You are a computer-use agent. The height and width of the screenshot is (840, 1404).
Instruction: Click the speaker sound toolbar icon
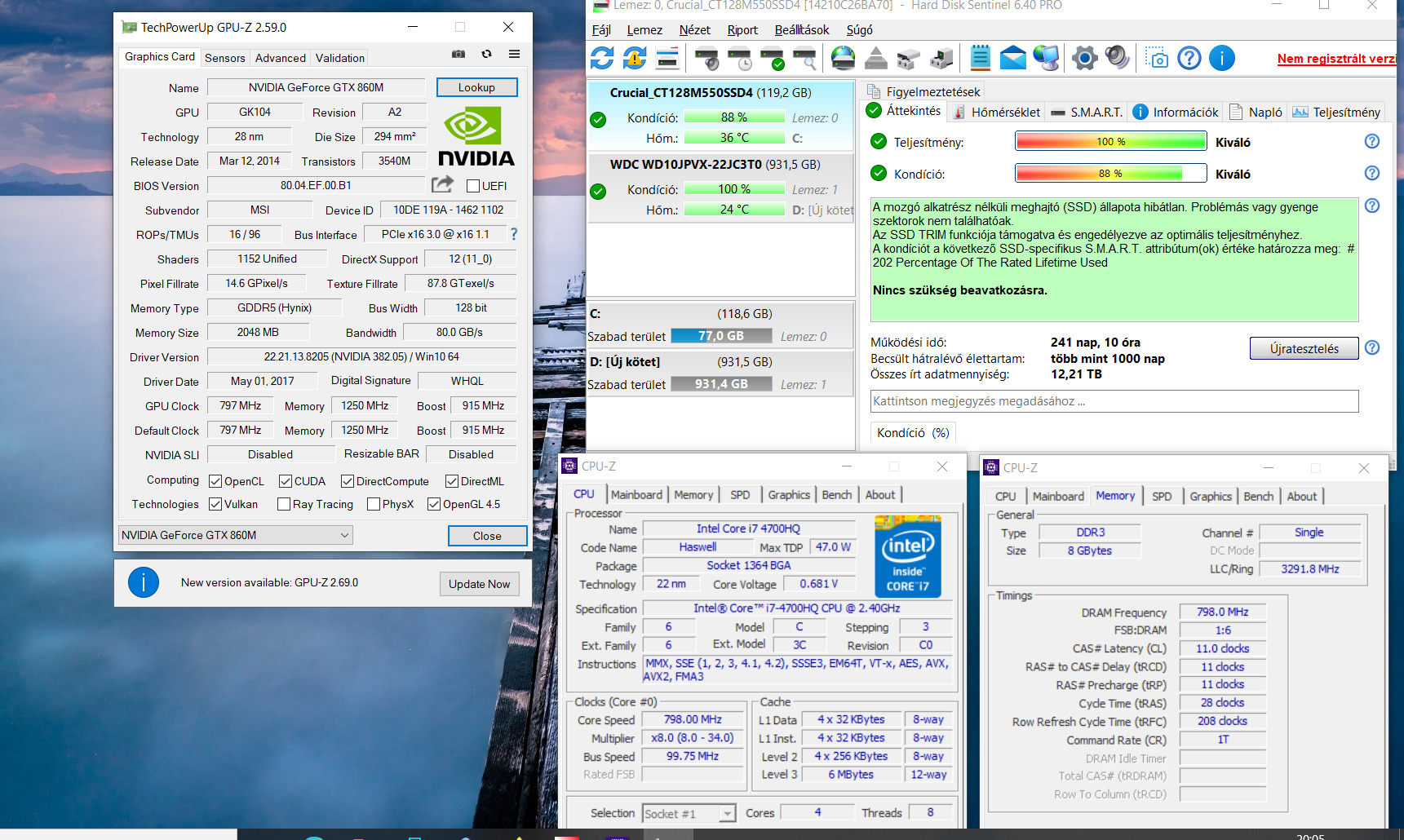(1118, 59)
